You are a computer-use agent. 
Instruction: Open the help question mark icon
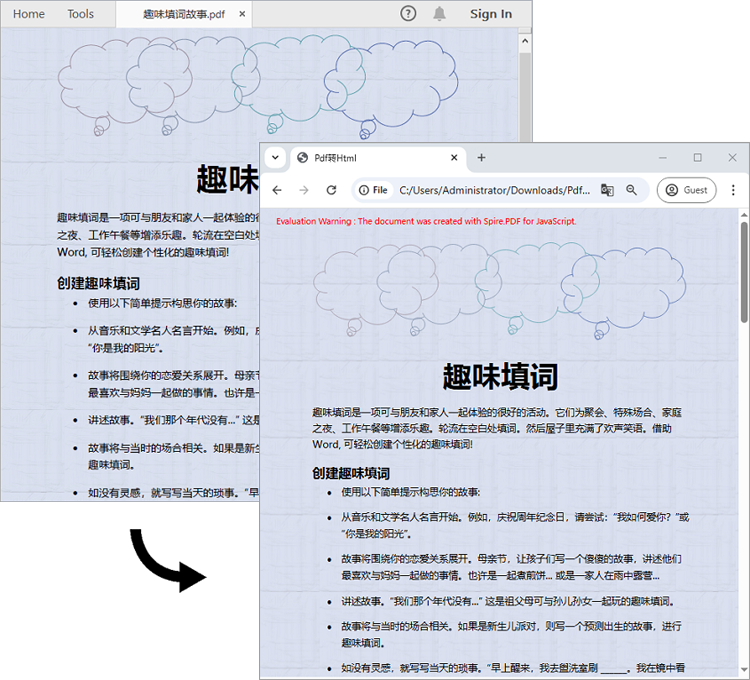click(x=408, y=14)
